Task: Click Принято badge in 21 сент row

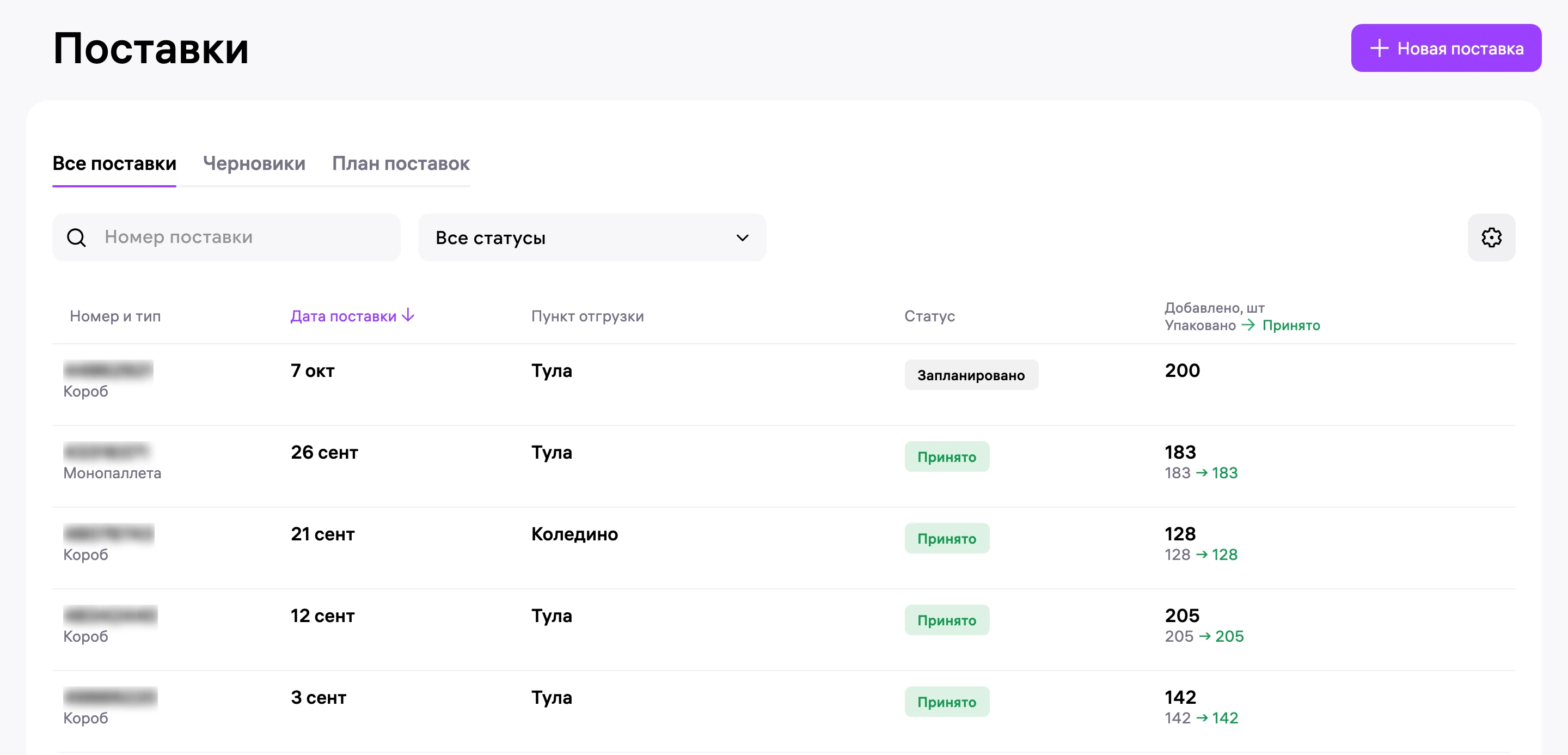Action: pos(947,538)
